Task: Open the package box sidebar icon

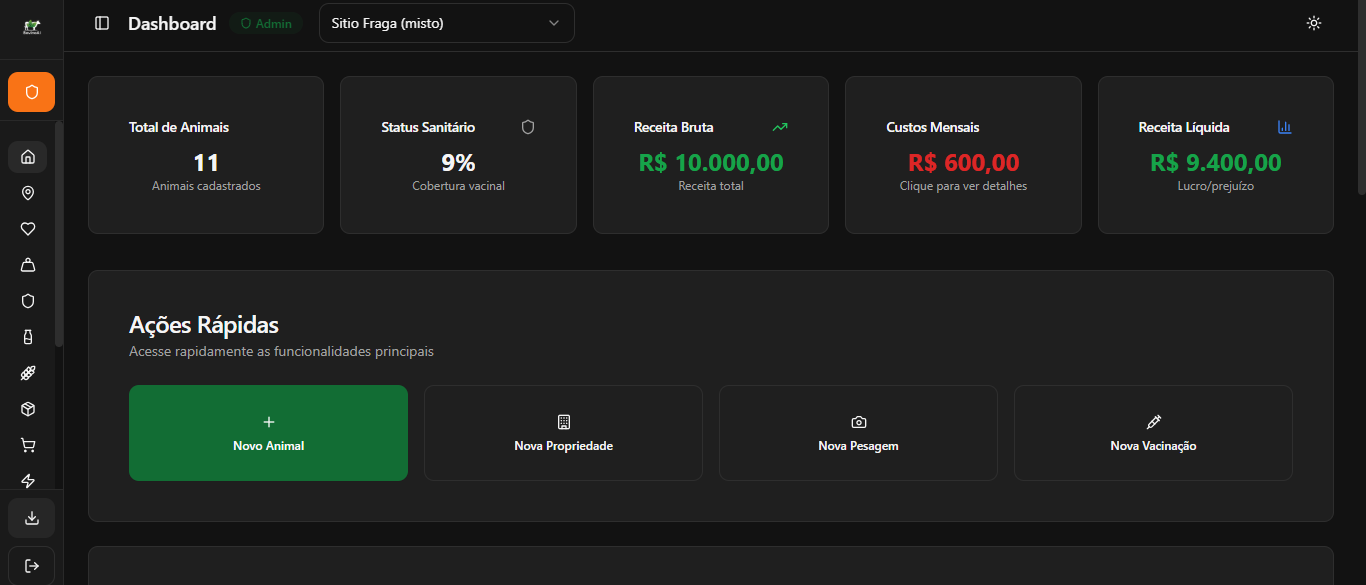Action: point(28,409)
